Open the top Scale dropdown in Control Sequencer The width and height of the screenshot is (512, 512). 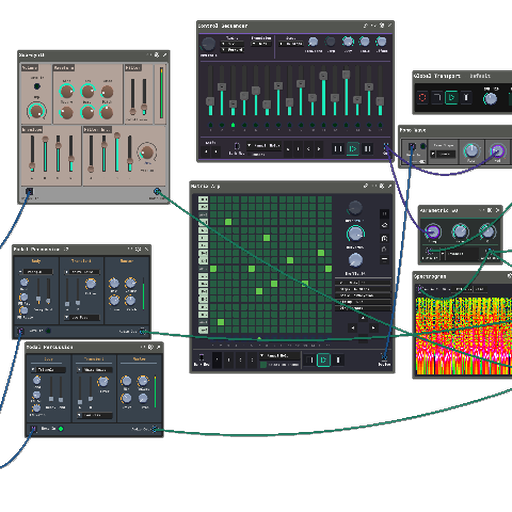click(232, 44)
